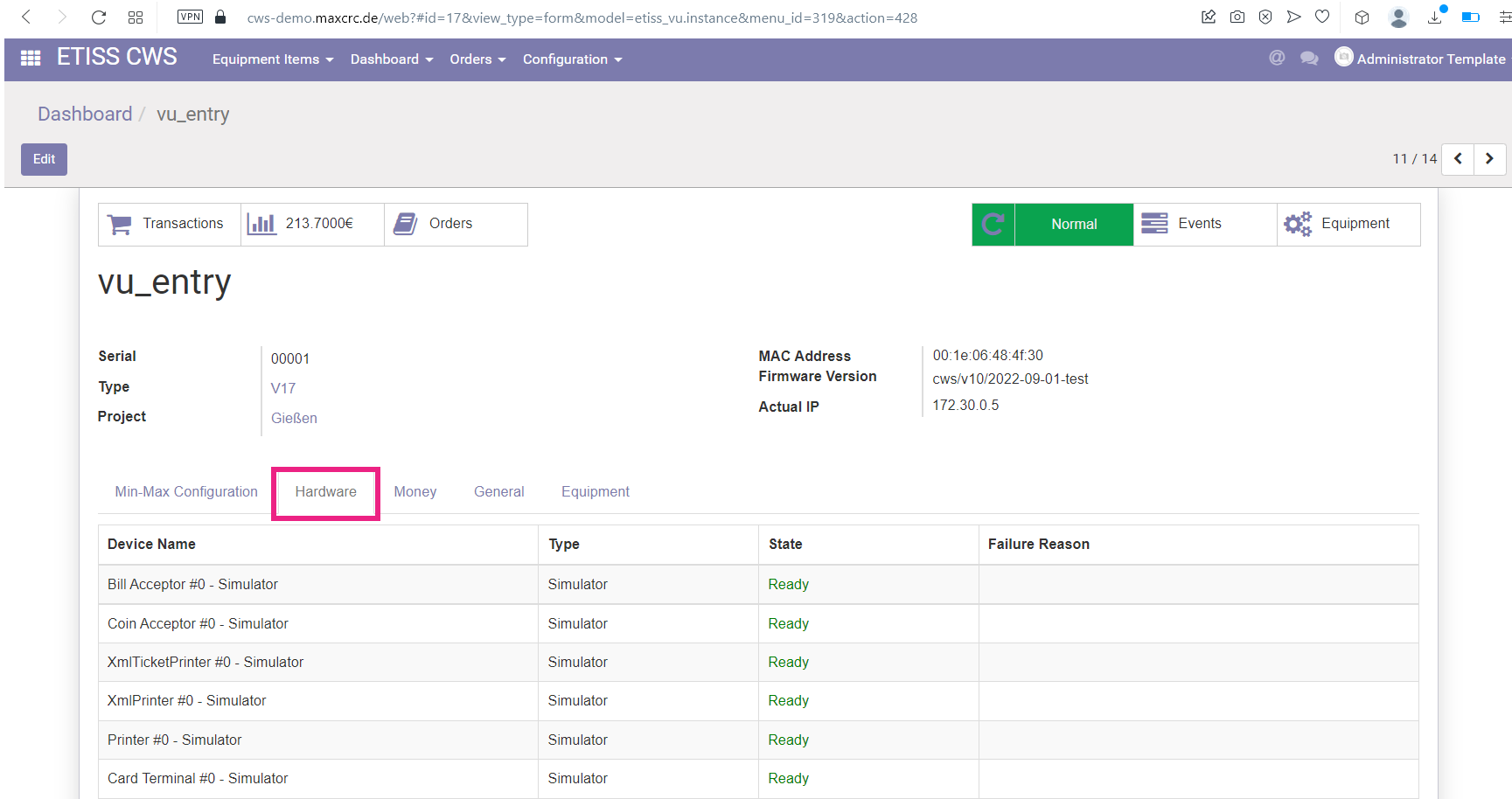Image resolution: width=1512 pixels, height=799 pixels.
Task: Click the shopping cart Transactions icon
Action: click(120, 225)
